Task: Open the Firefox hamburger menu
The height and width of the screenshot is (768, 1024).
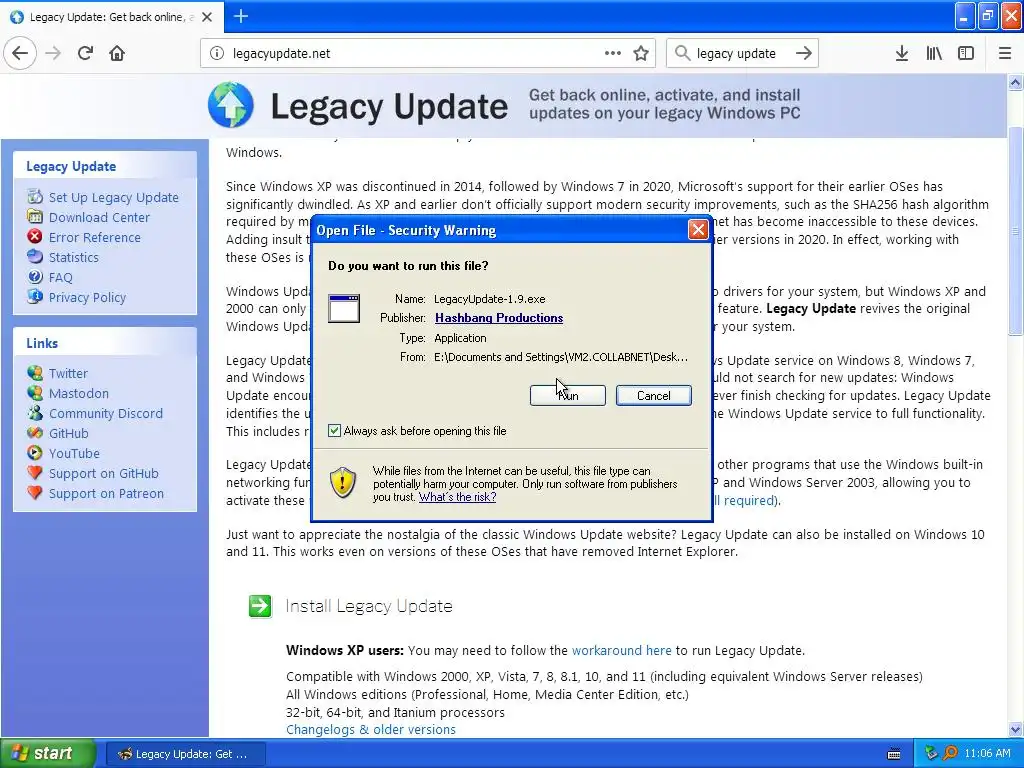Action: 1004,53
